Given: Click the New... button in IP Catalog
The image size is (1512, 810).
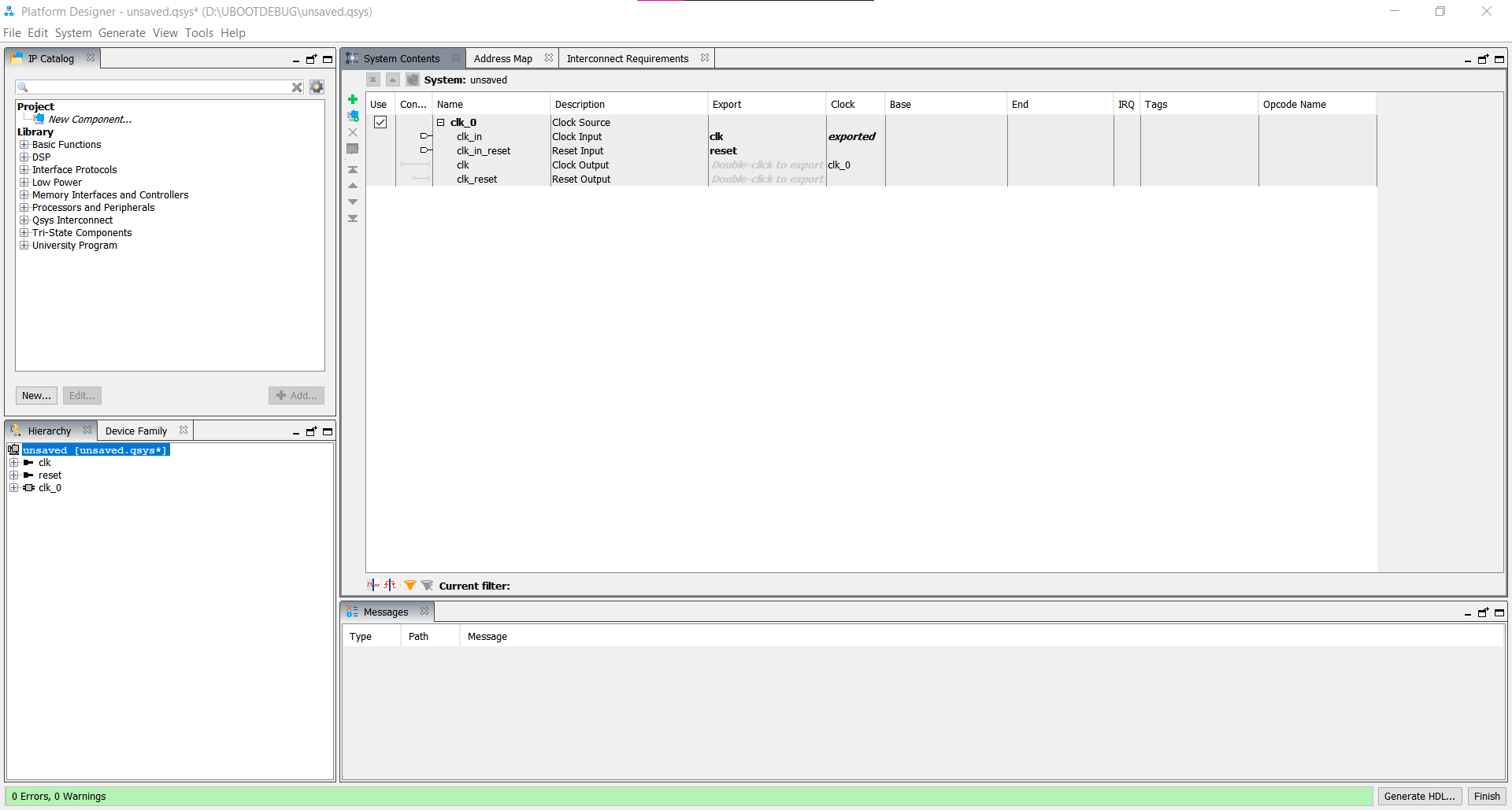Looking at the screenshot, I should [36, 395].
